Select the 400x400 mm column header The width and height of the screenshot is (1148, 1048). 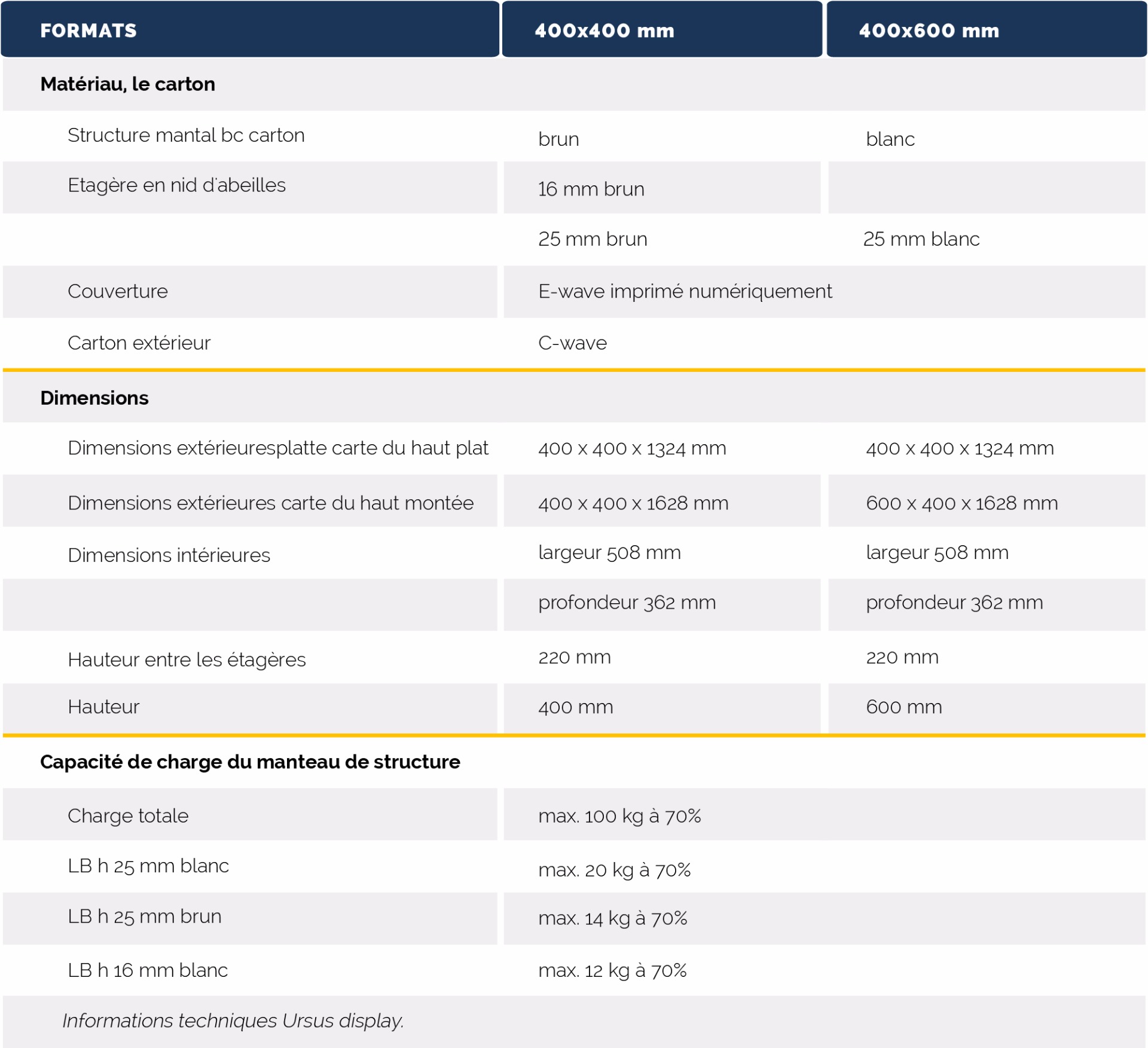click(604, 30)
